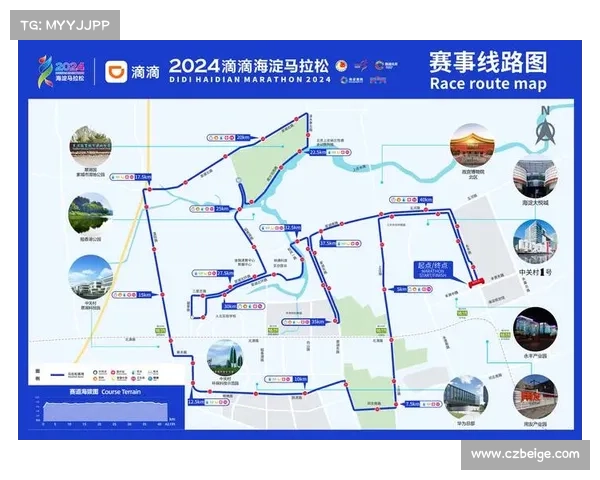Open the 海淀大悦城 landmark photo
Viewport: 600px width, 480px height.
(x=535, y=178)
